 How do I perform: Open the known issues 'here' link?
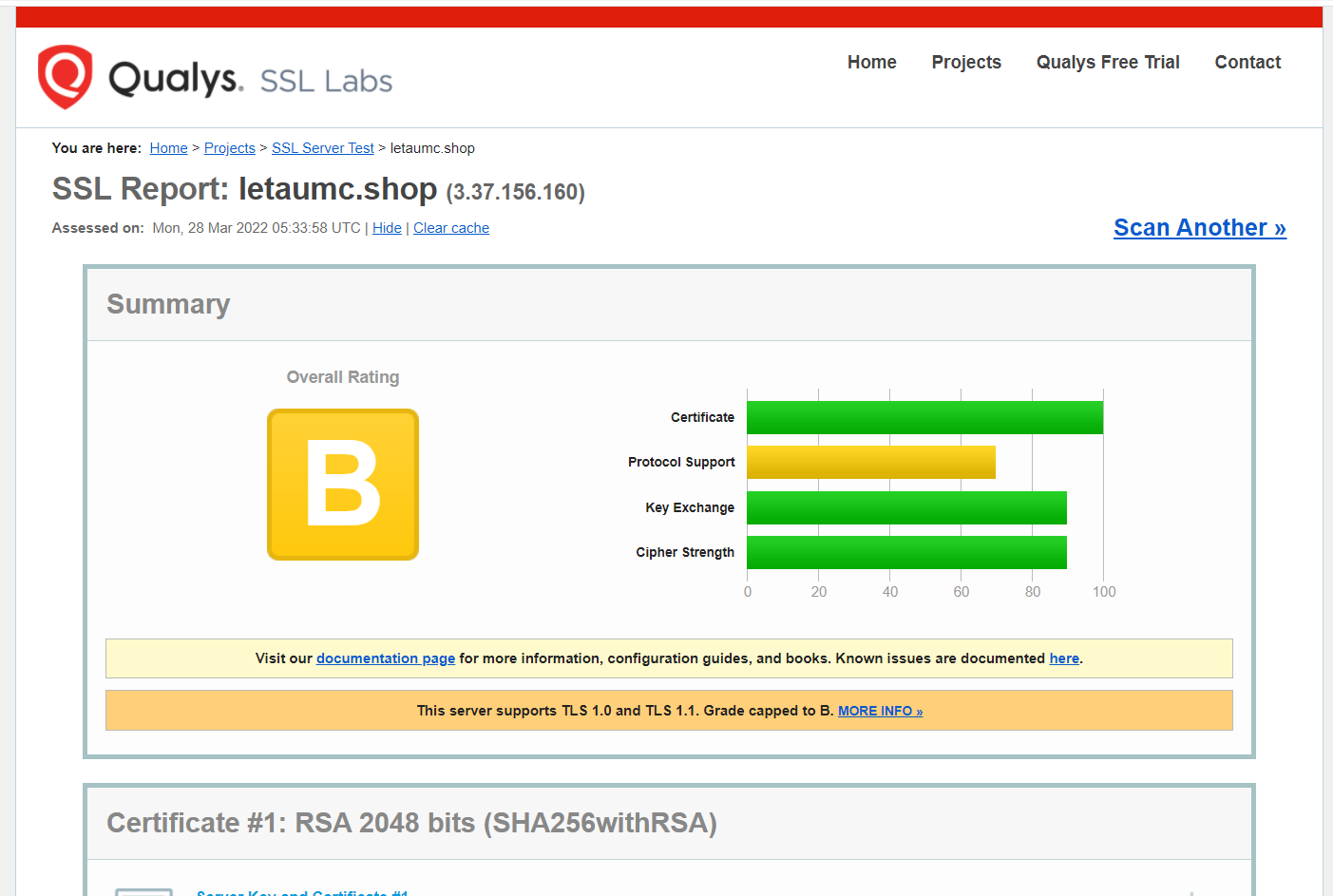tap(1064, 658)
